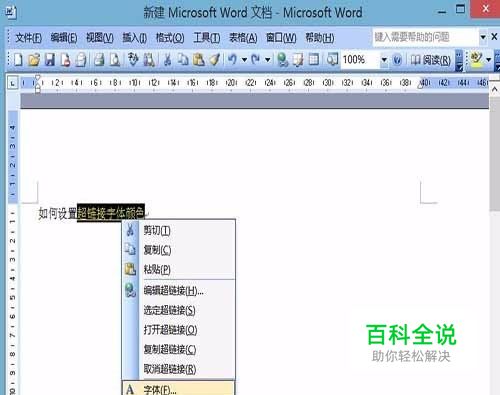The height and width of the screenshot is (395, 500).
Task: Open the 帮助(H) menu
Action: coord(320,38)
